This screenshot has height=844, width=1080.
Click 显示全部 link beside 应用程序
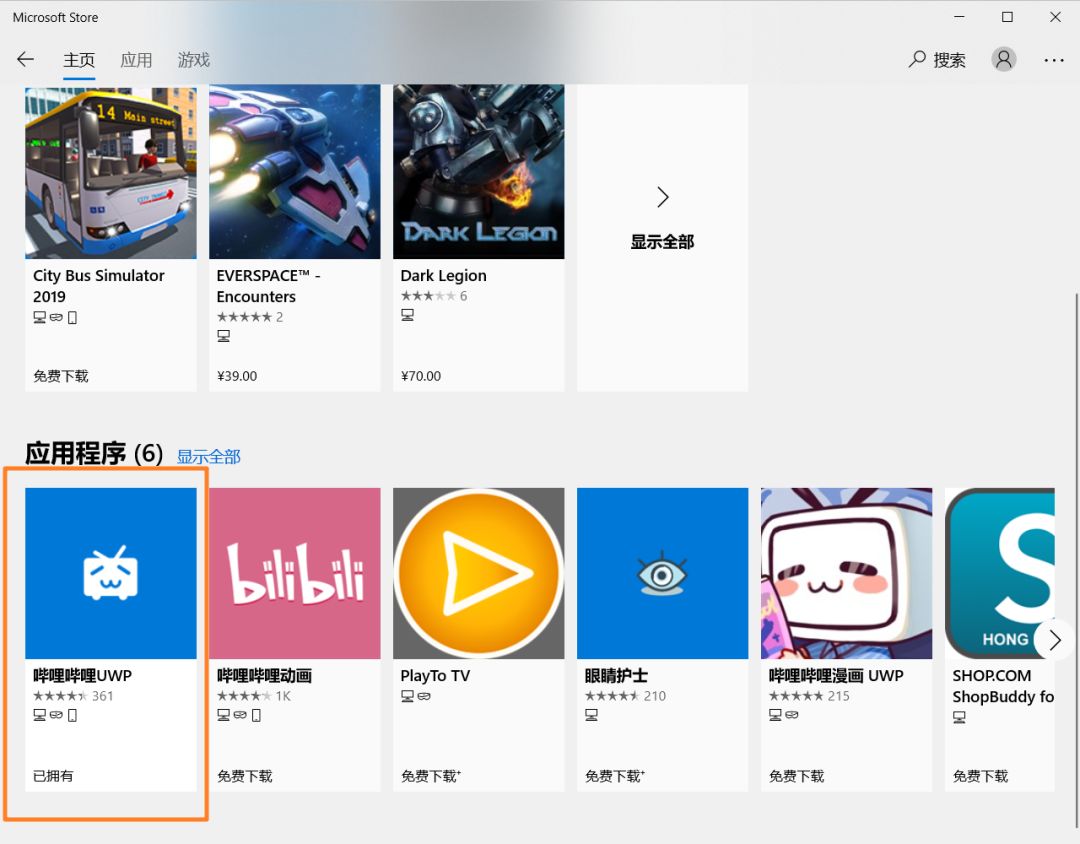click(x=209, y=456)
